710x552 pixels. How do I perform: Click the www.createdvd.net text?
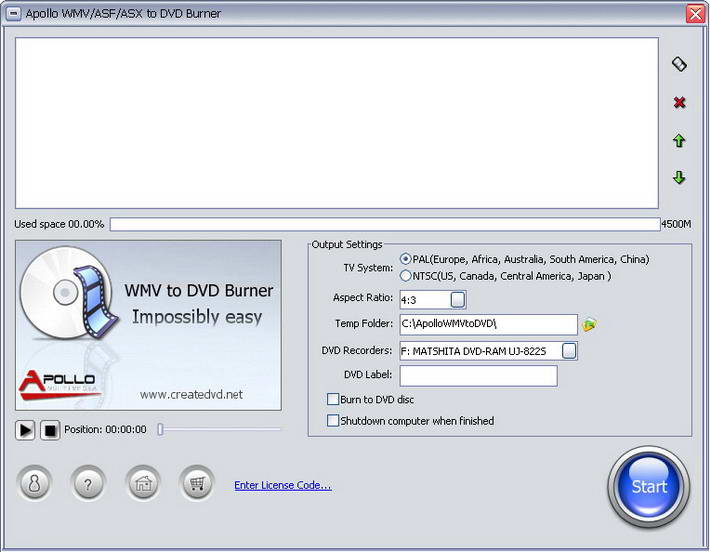click(x=191, y=394)
